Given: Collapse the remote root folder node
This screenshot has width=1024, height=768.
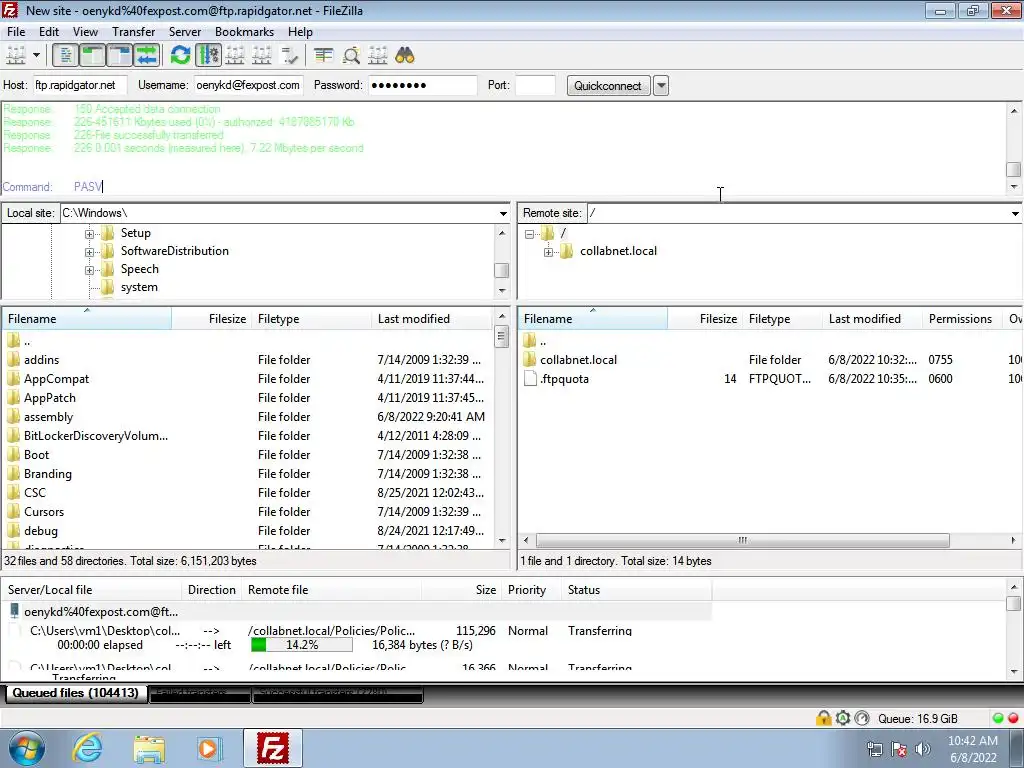Looking at the screenshot, I should point(530,234).
